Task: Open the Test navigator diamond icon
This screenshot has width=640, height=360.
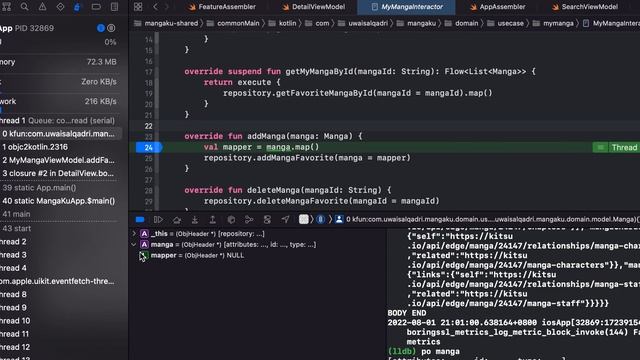Action: [x=60, y=7]
